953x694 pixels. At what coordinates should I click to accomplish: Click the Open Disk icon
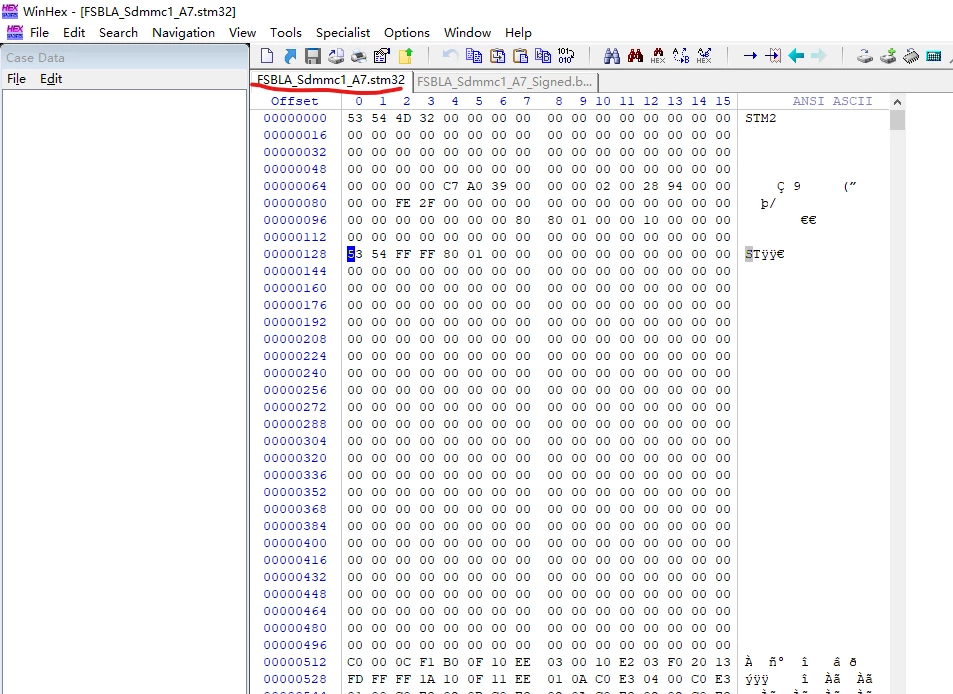(x=865, y=56)
